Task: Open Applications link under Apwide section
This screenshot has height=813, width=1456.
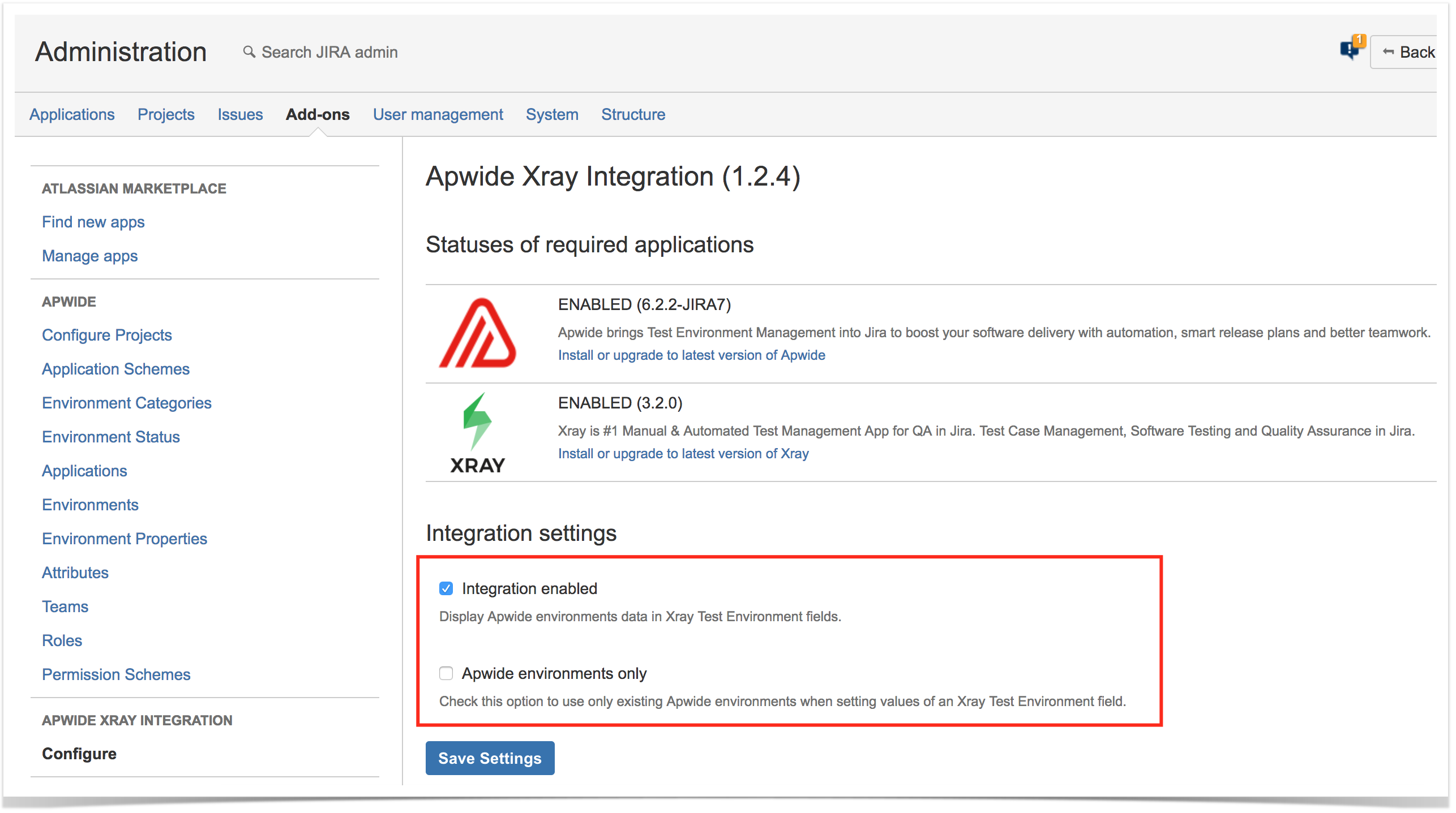Action: 84,471
